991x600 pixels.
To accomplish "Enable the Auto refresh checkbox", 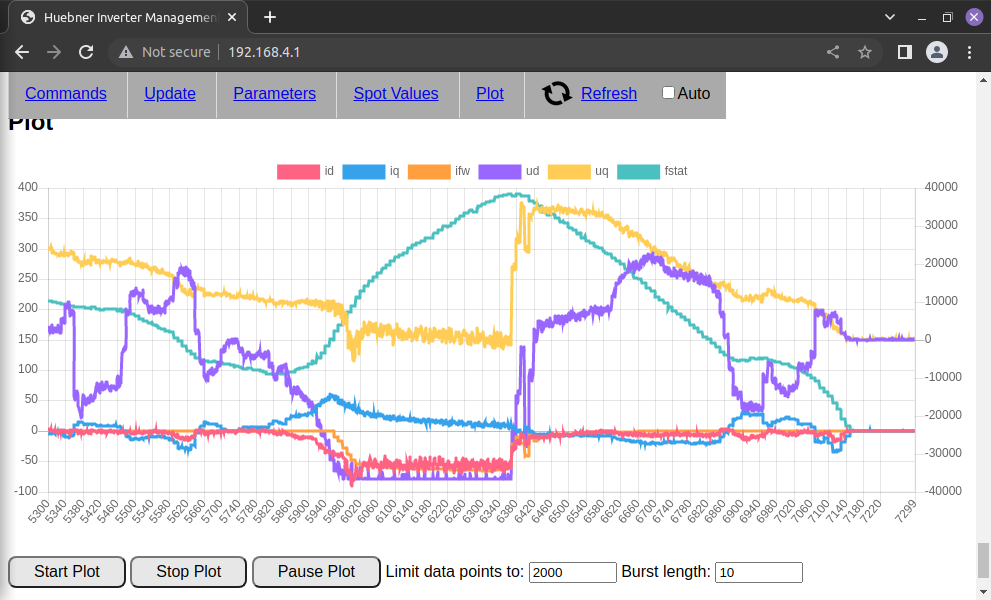I will 668,93.
